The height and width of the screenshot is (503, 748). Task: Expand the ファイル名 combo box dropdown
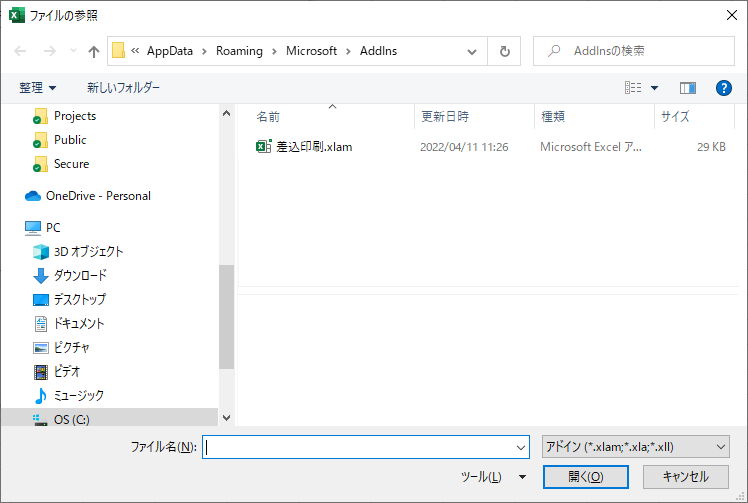(520, 448)
